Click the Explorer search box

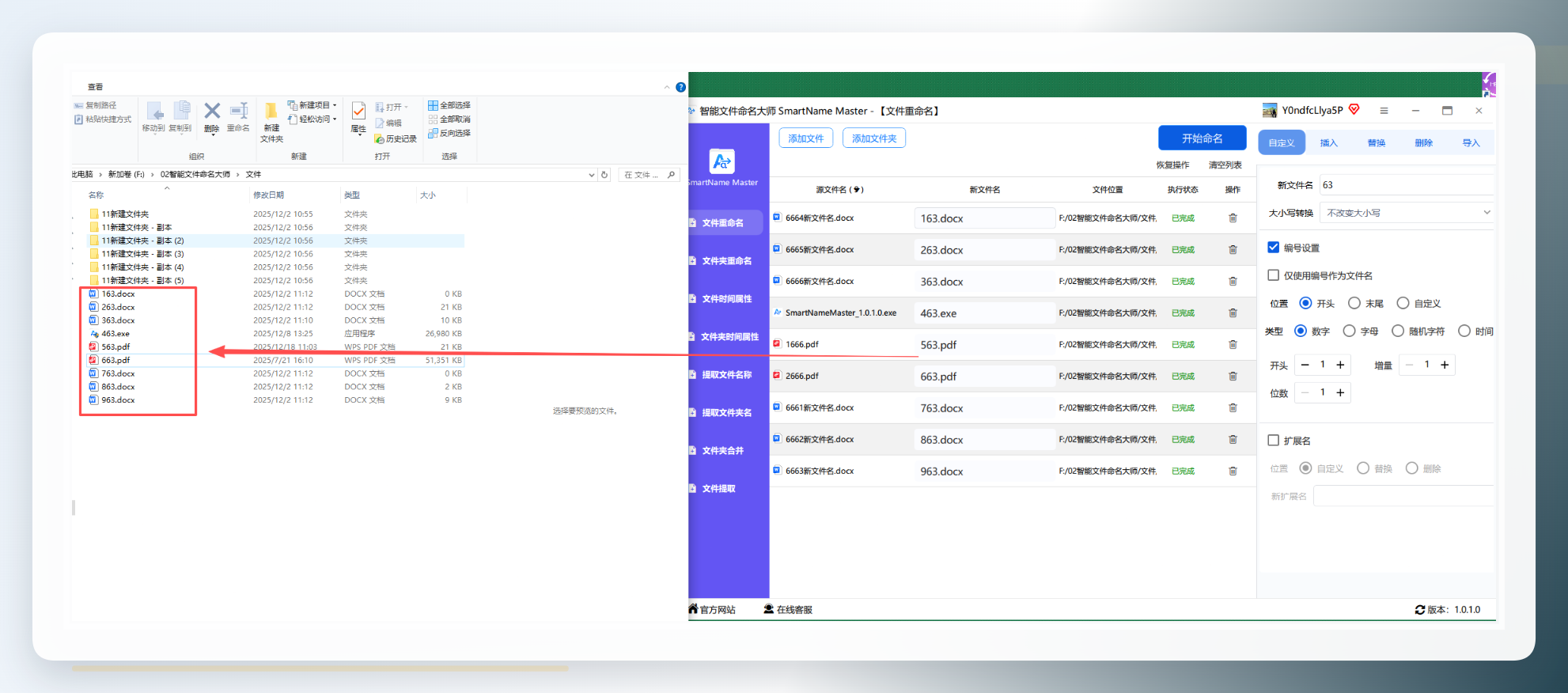click(x=648, y=175)
